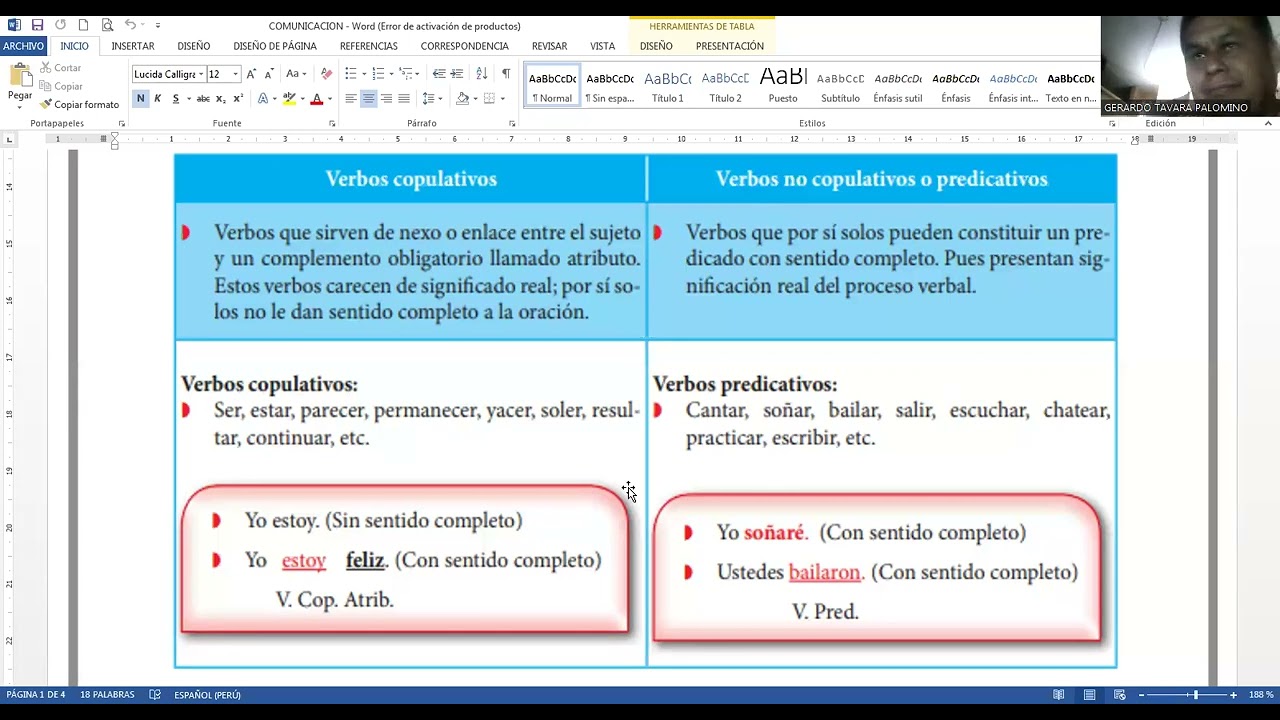Click the web layout view icon
Image resolution: width=1280 pixels, height=720 pixels.
pyautogui.click(x=1120, y=695)
